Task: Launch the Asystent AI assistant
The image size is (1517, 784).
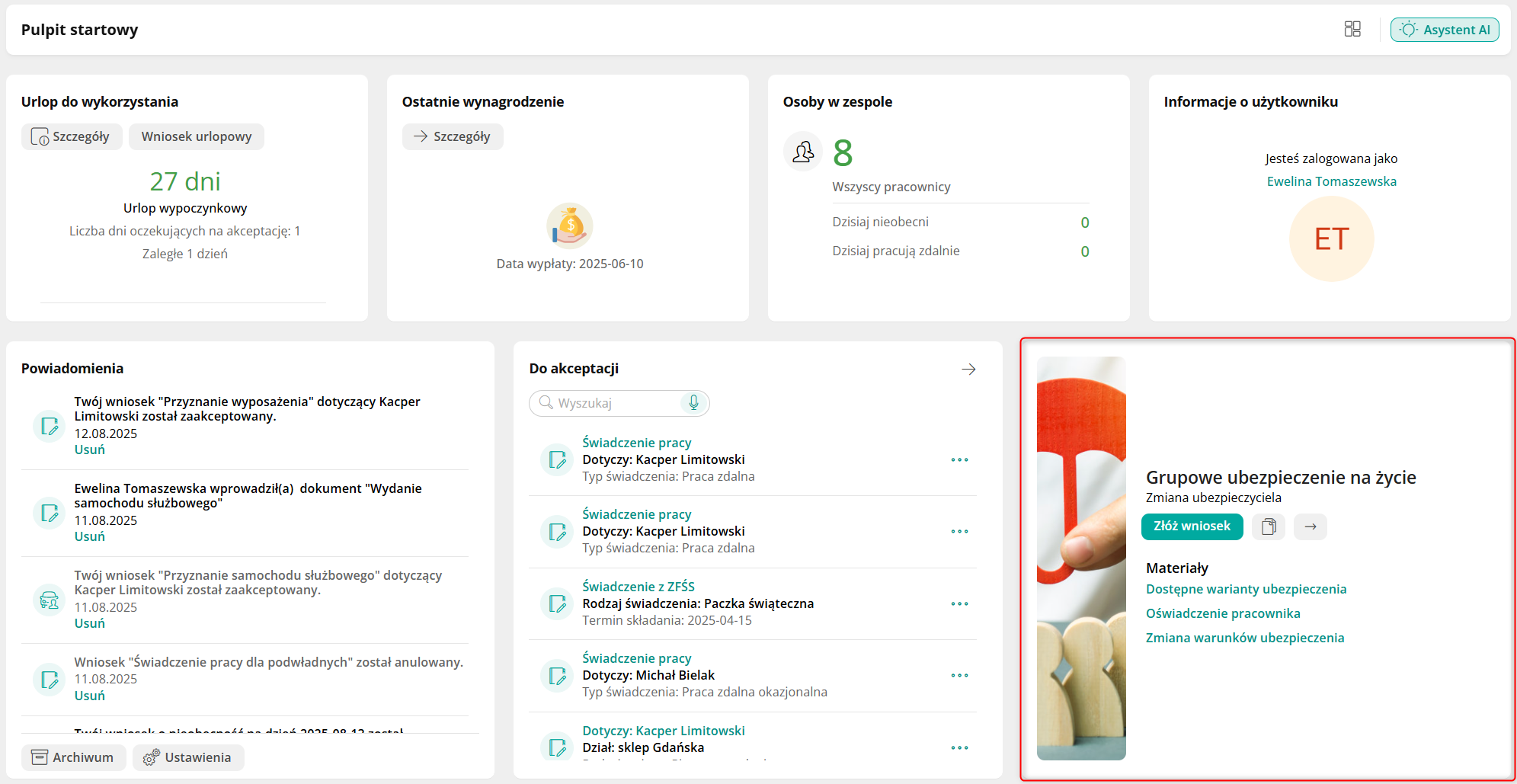Action: [1445, 30]
